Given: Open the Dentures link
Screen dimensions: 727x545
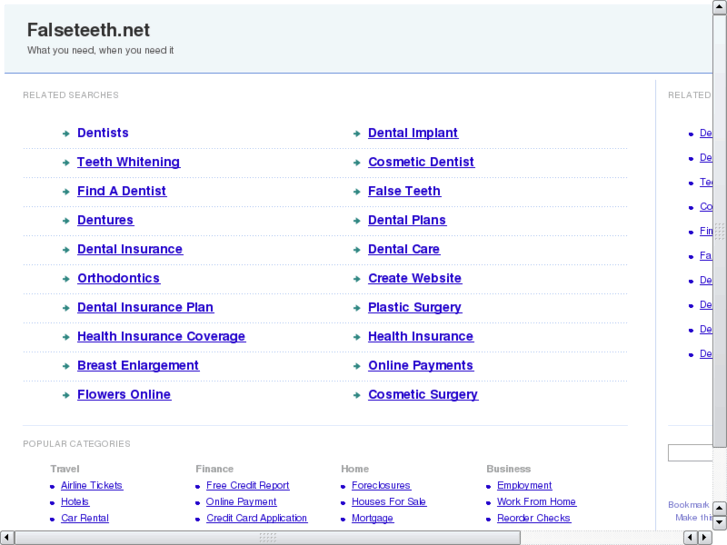Looking at the screenshot, I should [x=105, y=220].
